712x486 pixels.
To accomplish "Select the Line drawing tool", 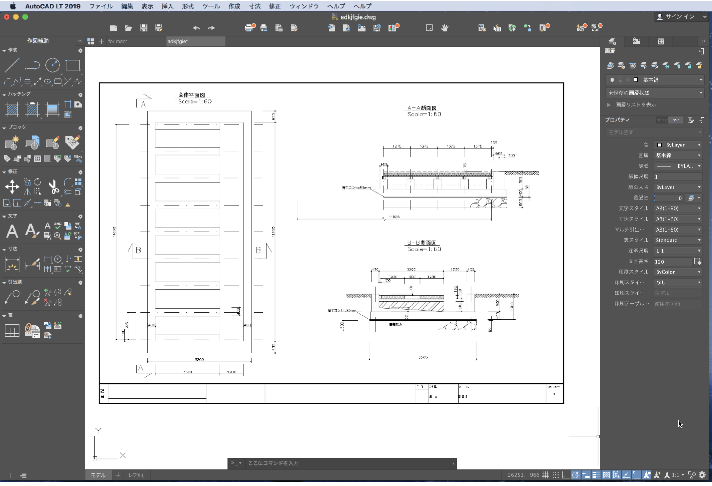I will click(x=12, y=65).
